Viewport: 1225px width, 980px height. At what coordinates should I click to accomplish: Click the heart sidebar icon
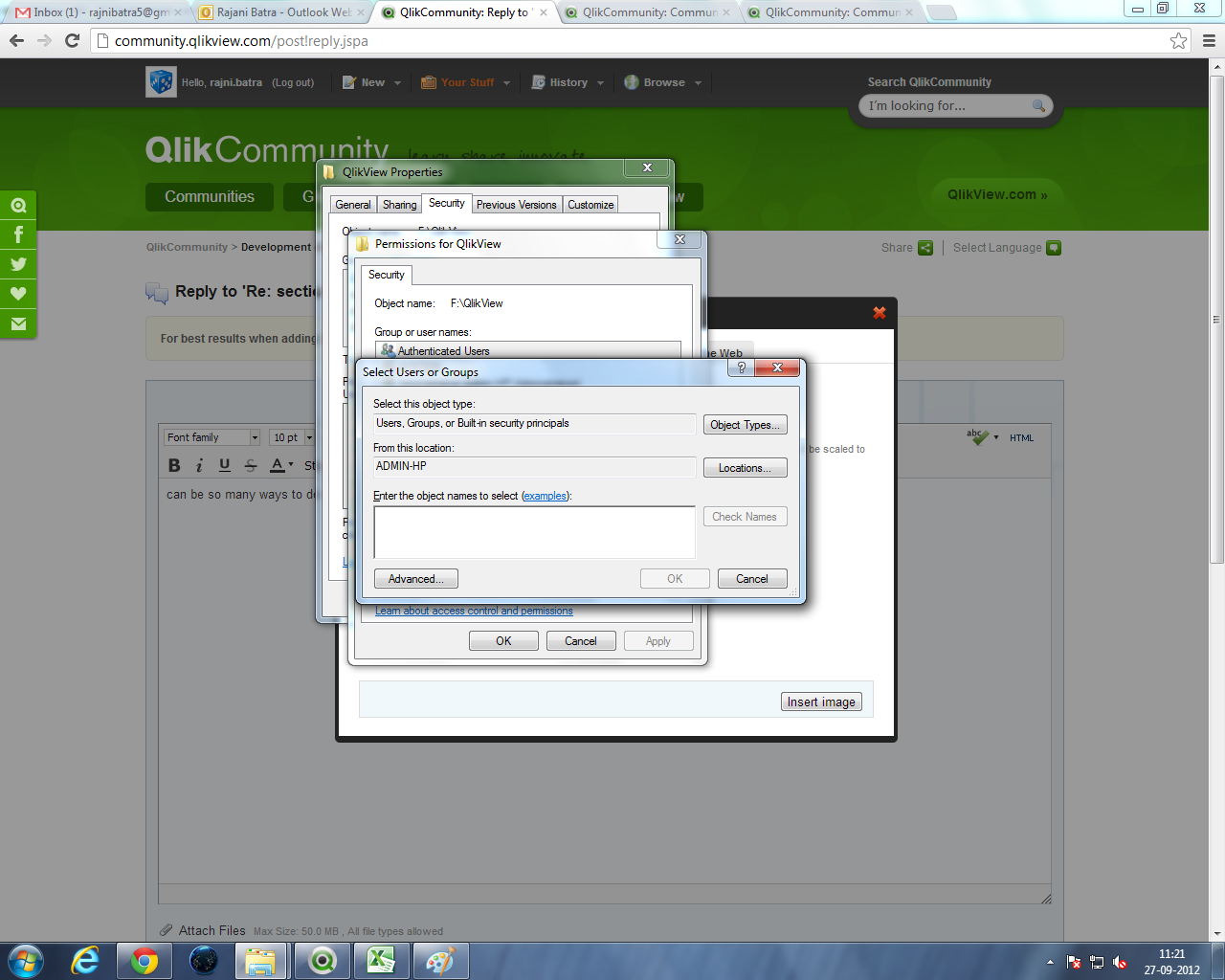[x=18, y=294]
